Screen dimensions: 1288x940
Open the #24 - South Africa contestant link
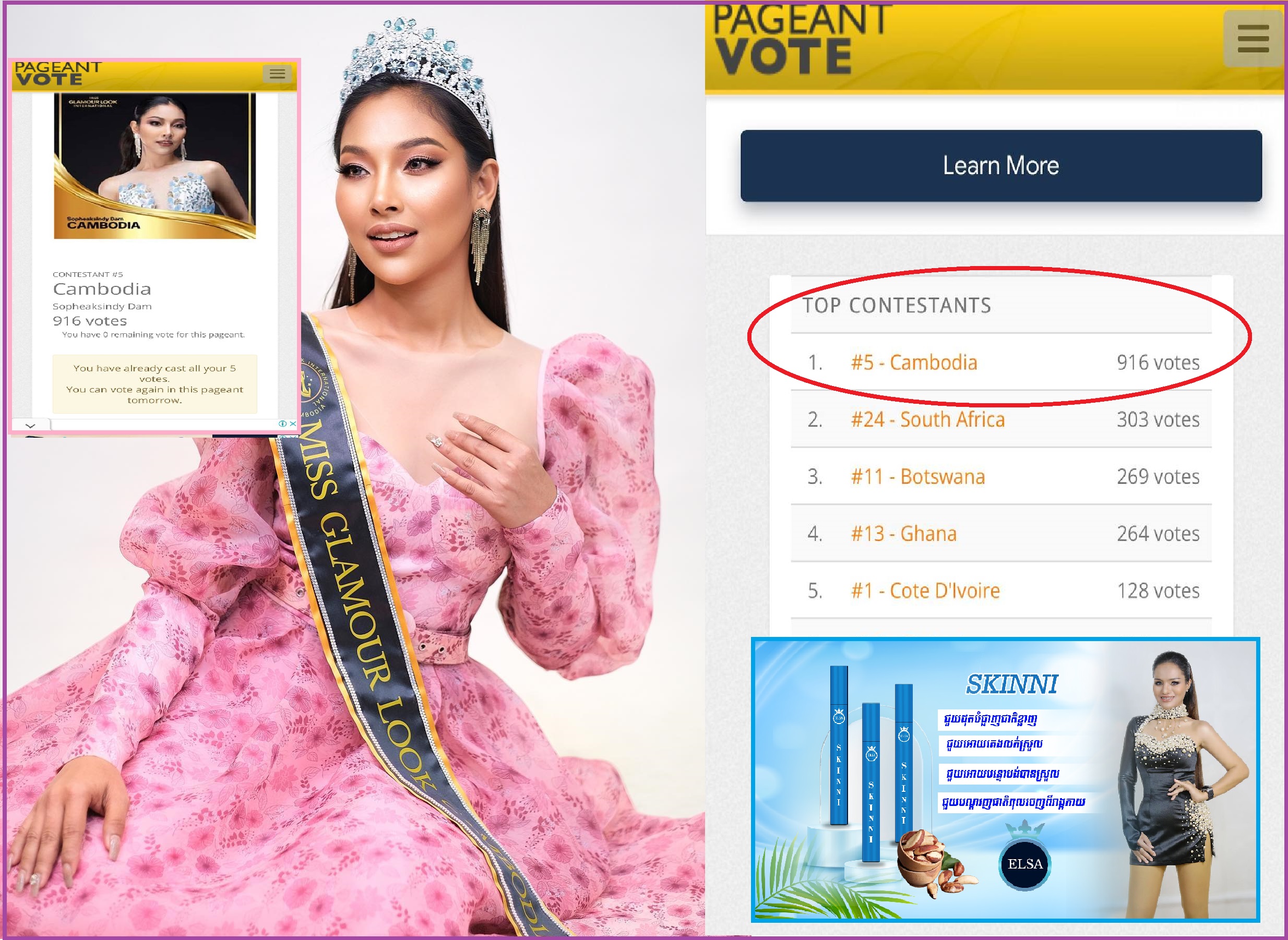pos(928,419)
